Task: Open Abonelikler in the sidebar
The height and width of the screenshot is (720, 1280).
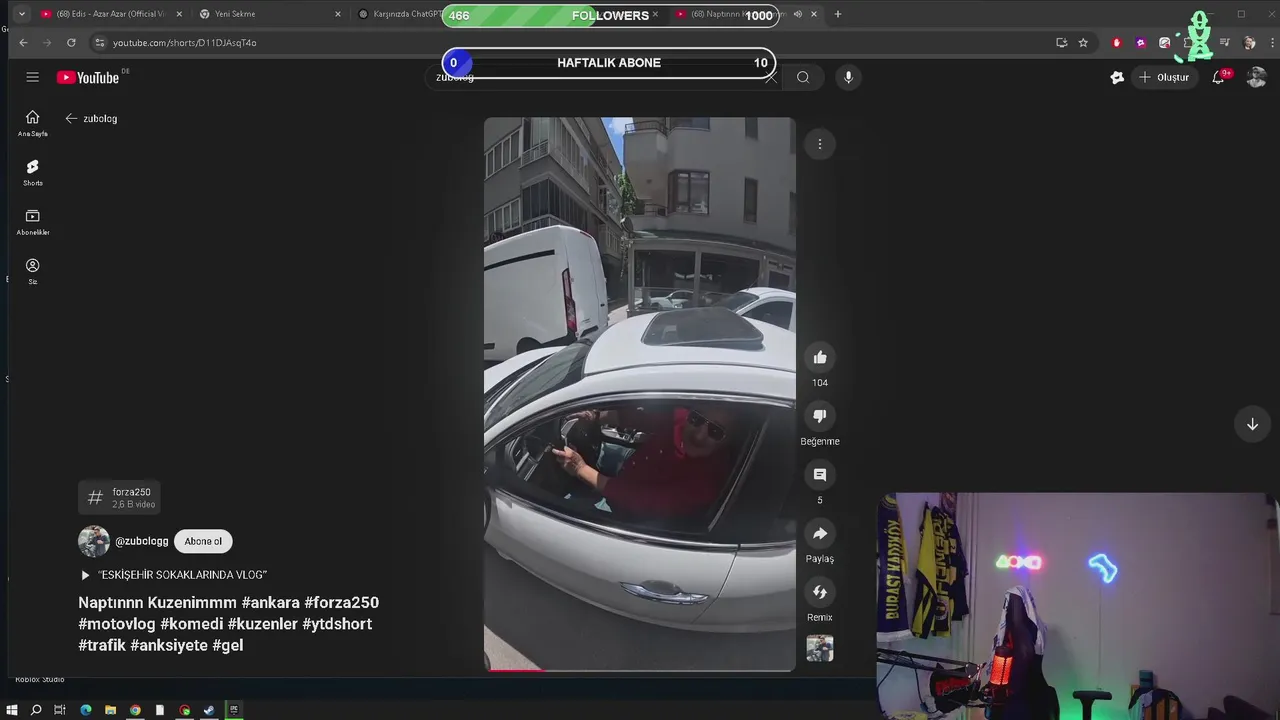Action: [33, 222]
